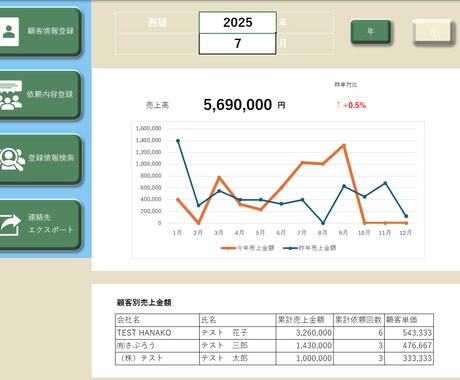This screenshot has height=380, width=460.
Task: Open the 依頼内容登録 label
Action: point(50,94)
